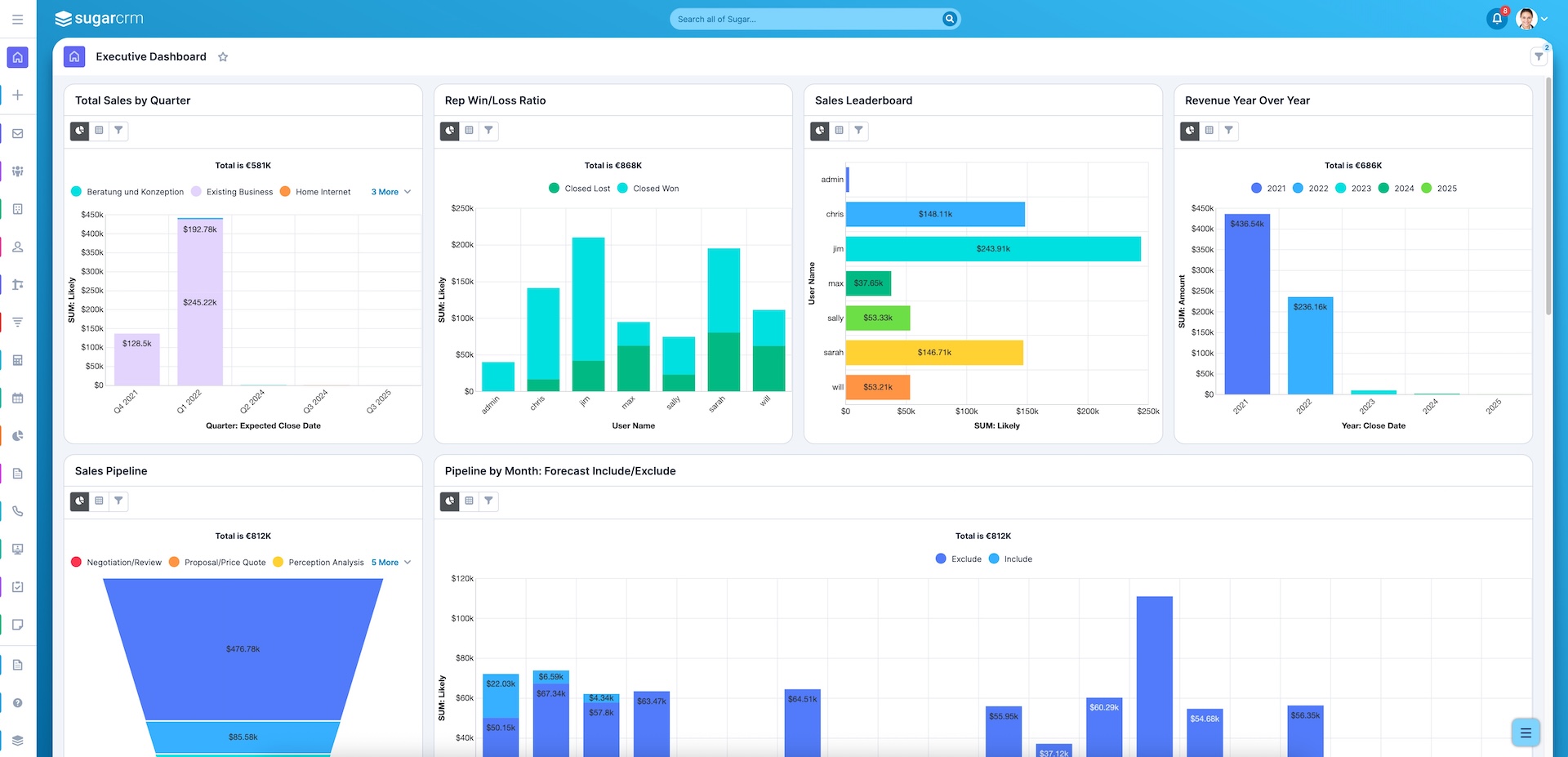Open the notifications bell
1568x757 pixels.
[1496, 18]
